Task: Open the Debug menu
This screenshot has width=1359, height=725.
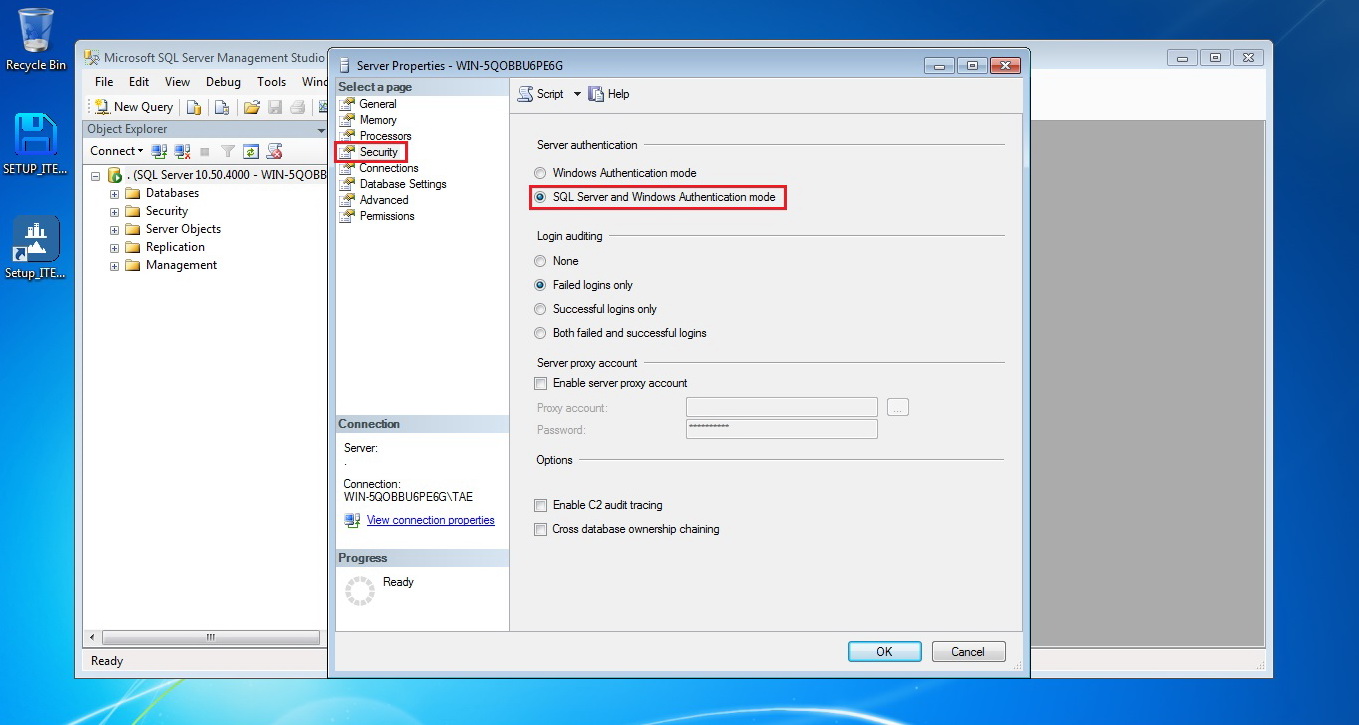Action: 224,82
